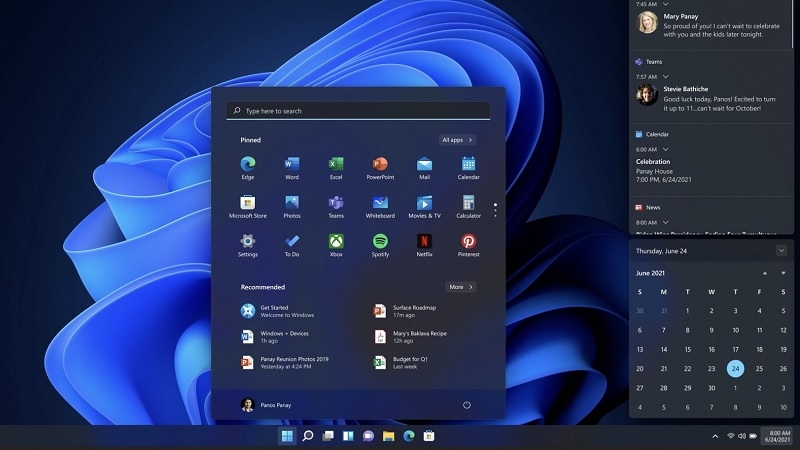Open the pinned Calendar app
This screenshot has width=800, height=450.
(x=468, y=168)
